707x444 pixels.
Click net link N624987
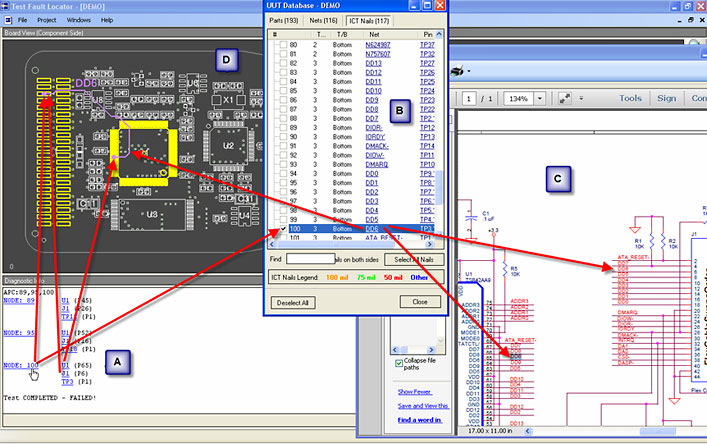[x=378, y=45]
